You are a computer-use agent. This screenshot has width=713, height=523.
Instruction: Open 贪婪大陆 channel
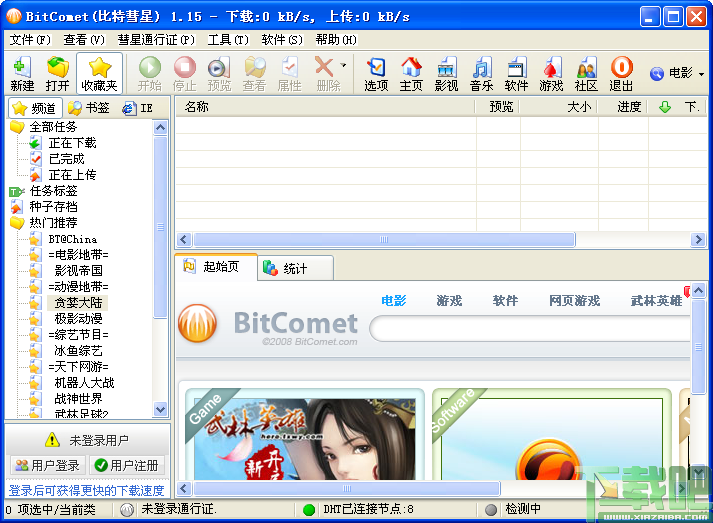78,302
